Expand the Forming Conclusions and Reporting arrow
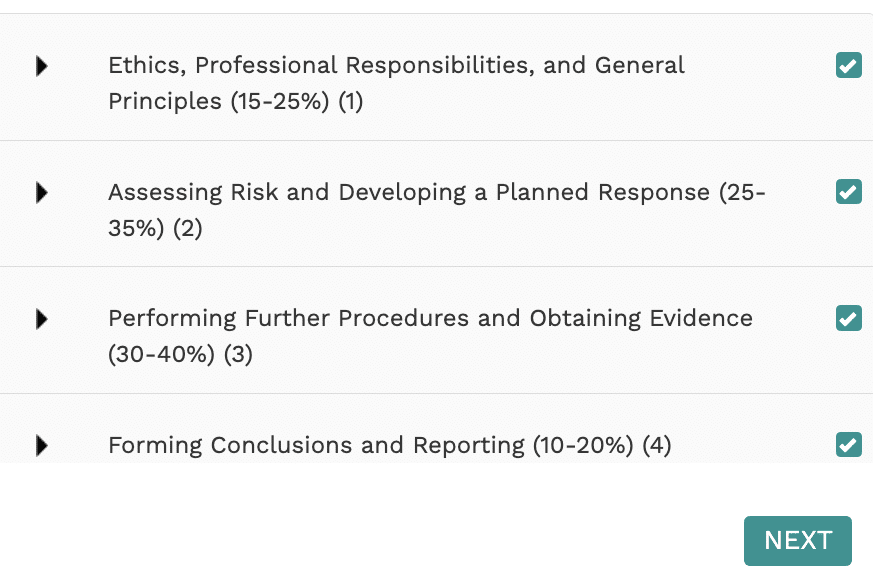This screenshot has height=578, width=873. (x=42, y=445)
